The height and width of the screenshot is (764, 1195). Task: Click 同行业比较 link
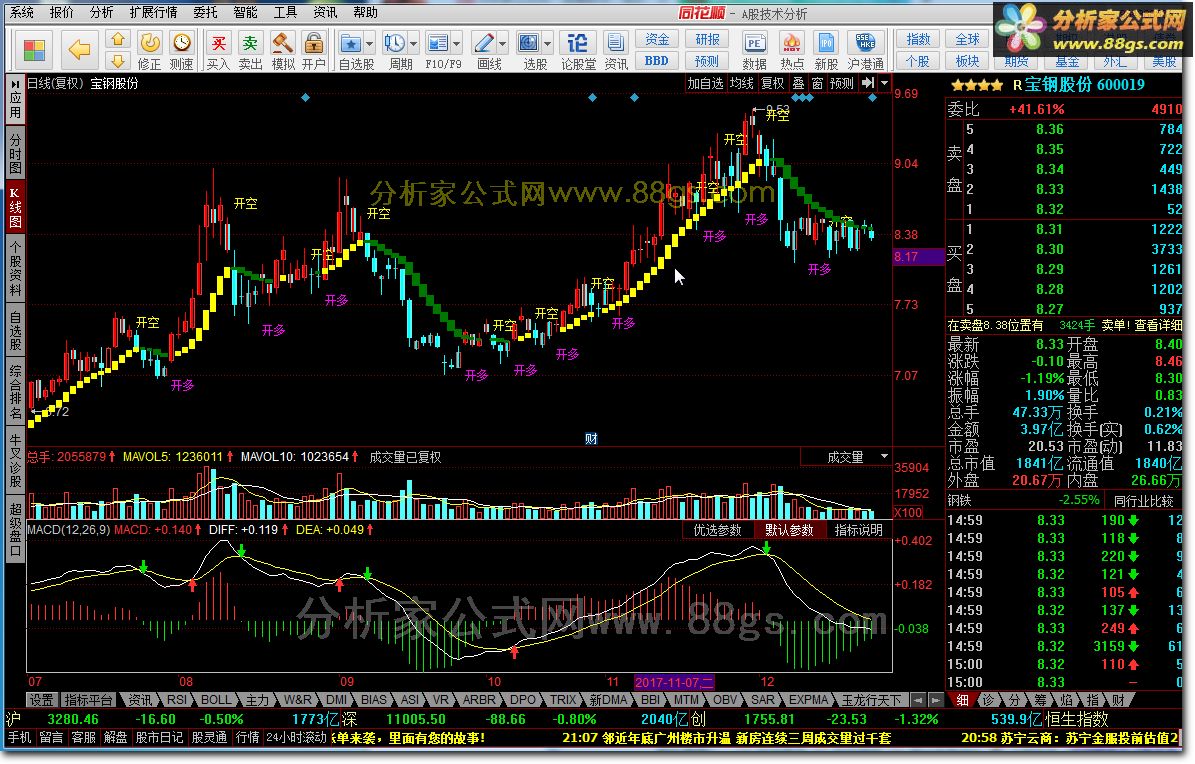point(1143,501)
